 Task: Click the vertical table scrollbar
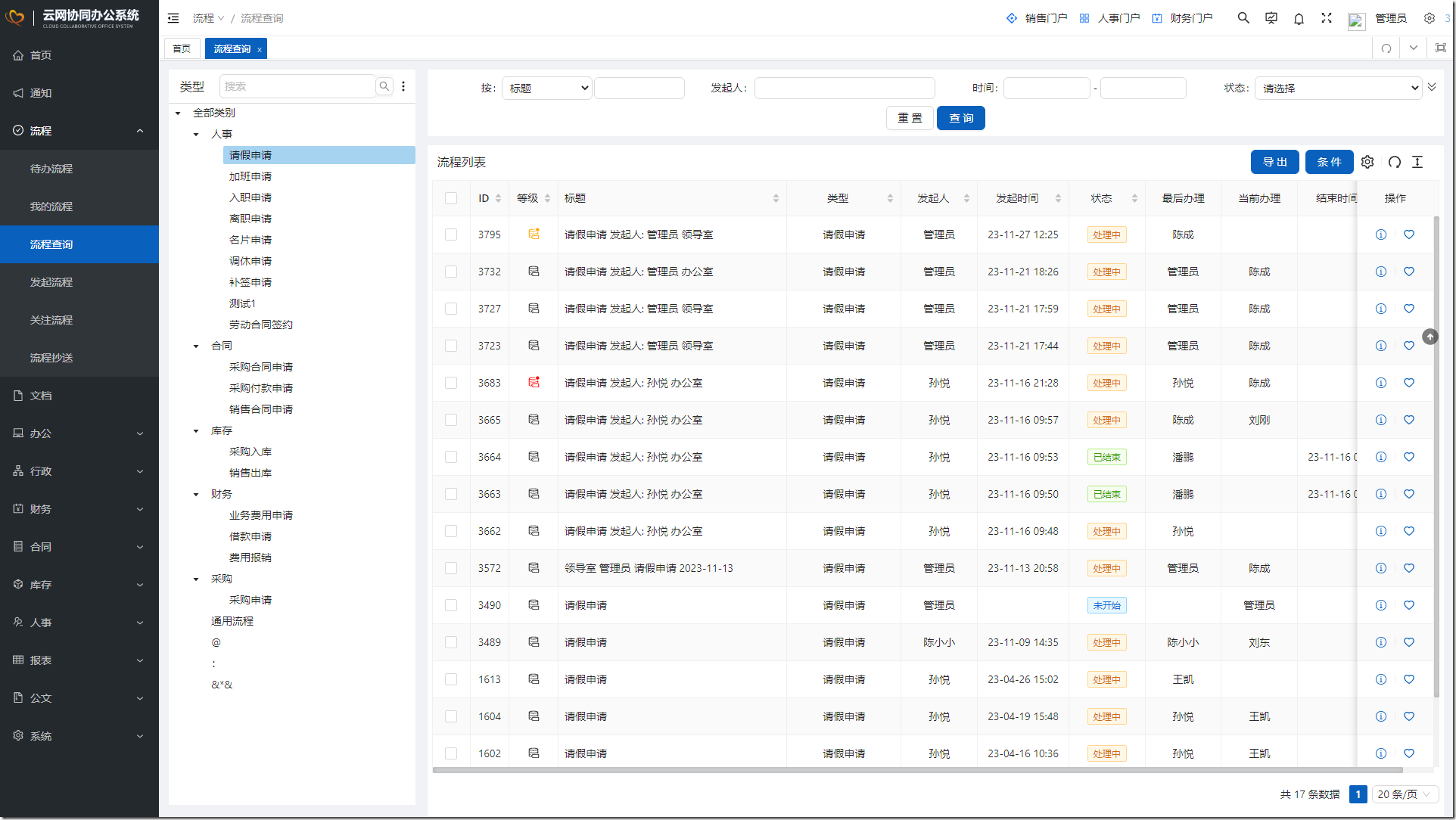1436,457
